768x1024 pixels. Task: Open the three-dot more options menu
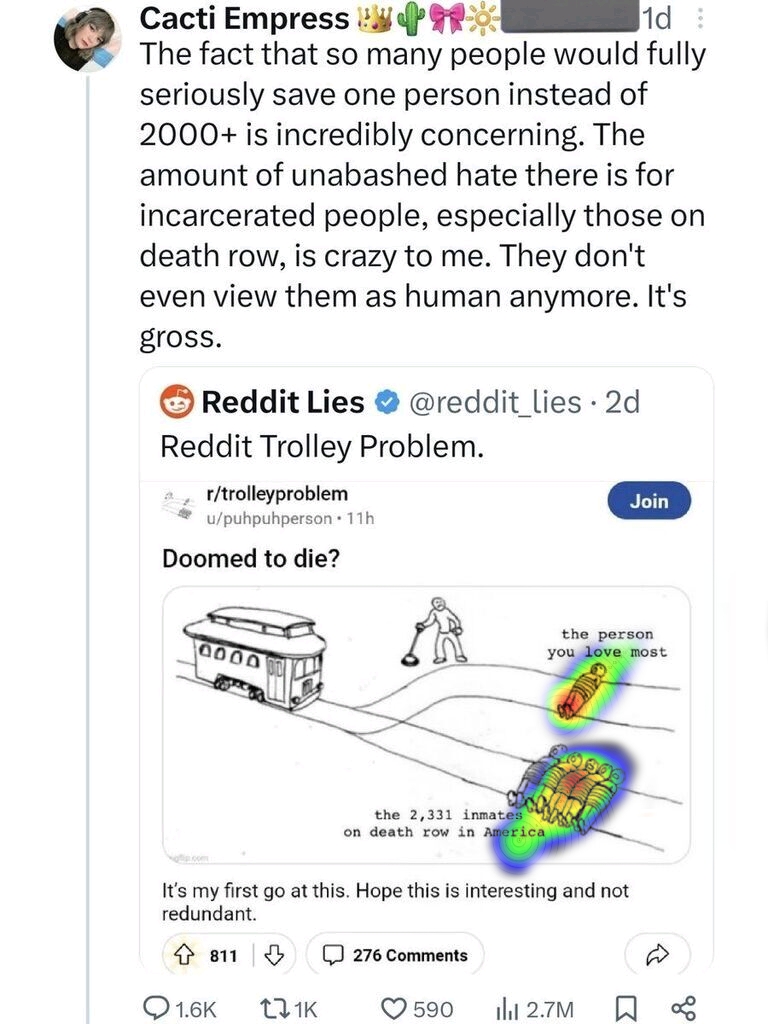tap(700, 18)
